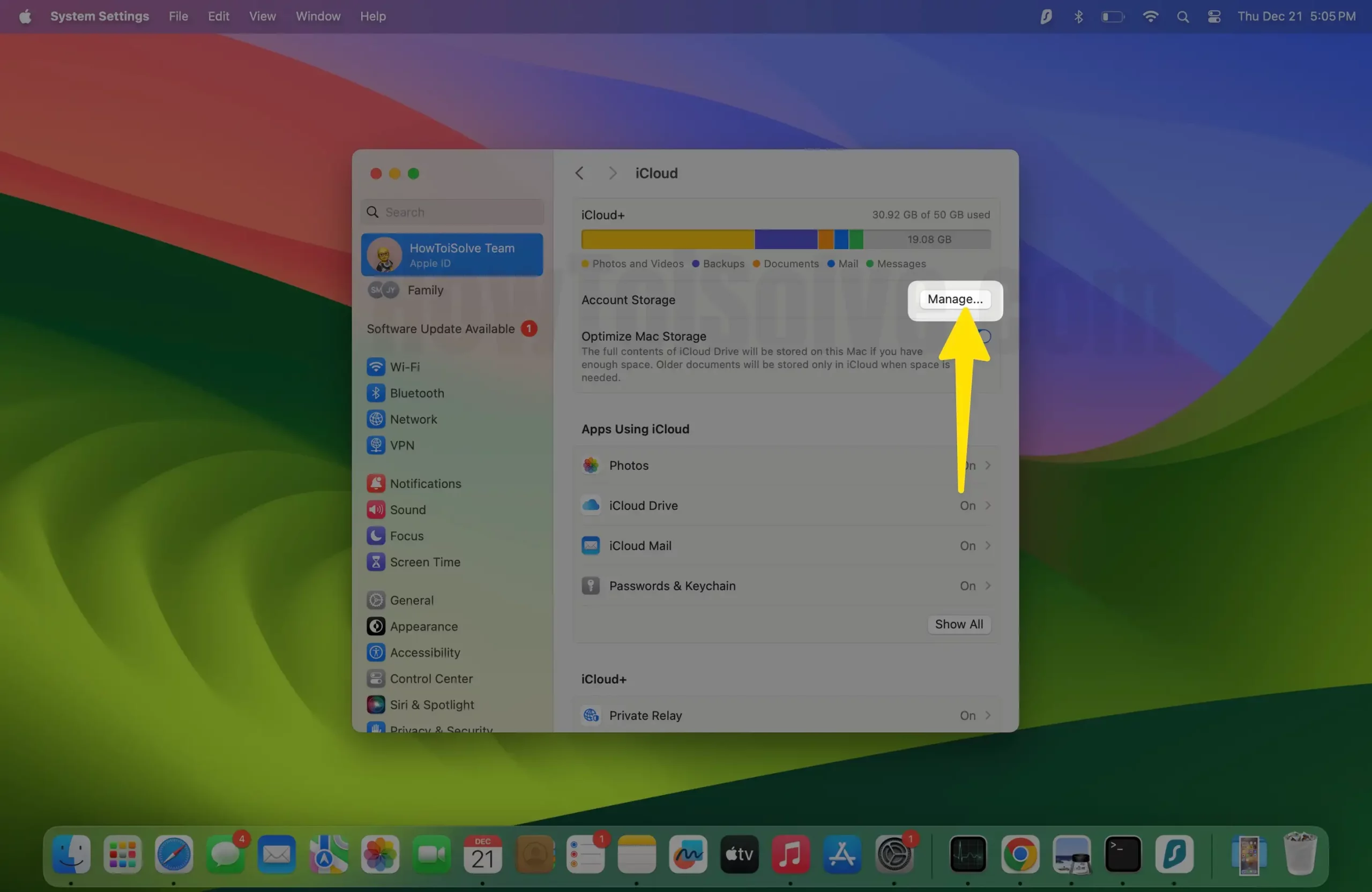Click the settings Search field
Image resolution: width=1372 pixels, height=892 pixels.
[x=452, y=212]
